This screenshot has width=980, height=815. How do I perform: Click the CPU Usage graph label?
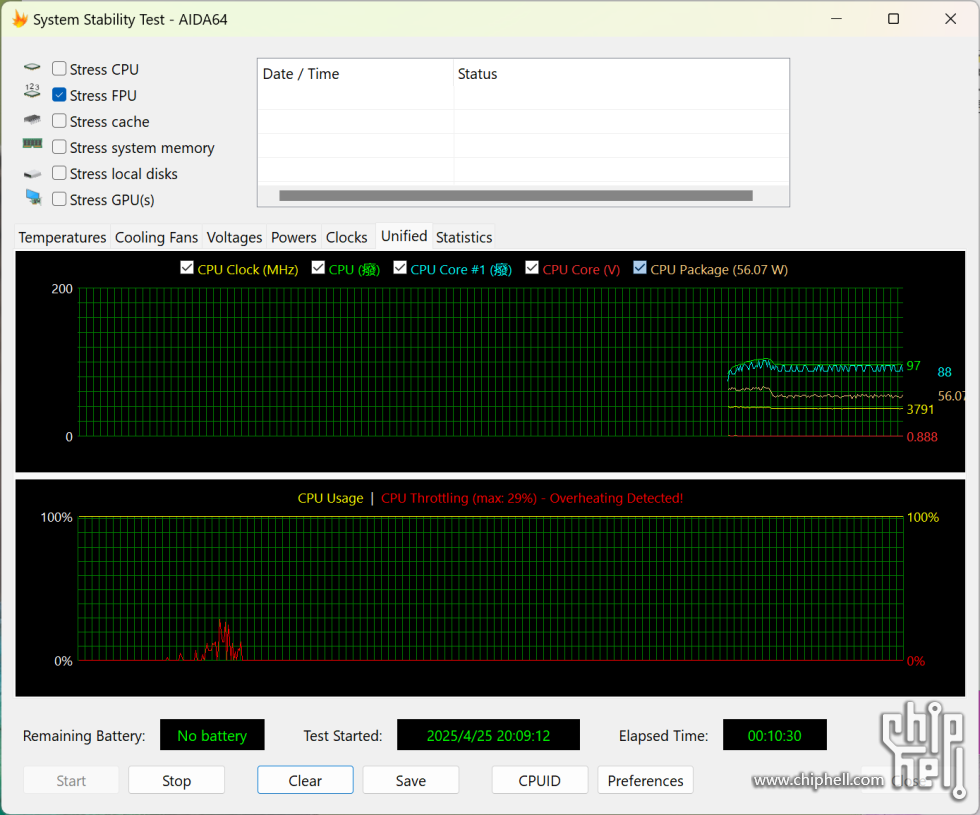tap(330, 498)
